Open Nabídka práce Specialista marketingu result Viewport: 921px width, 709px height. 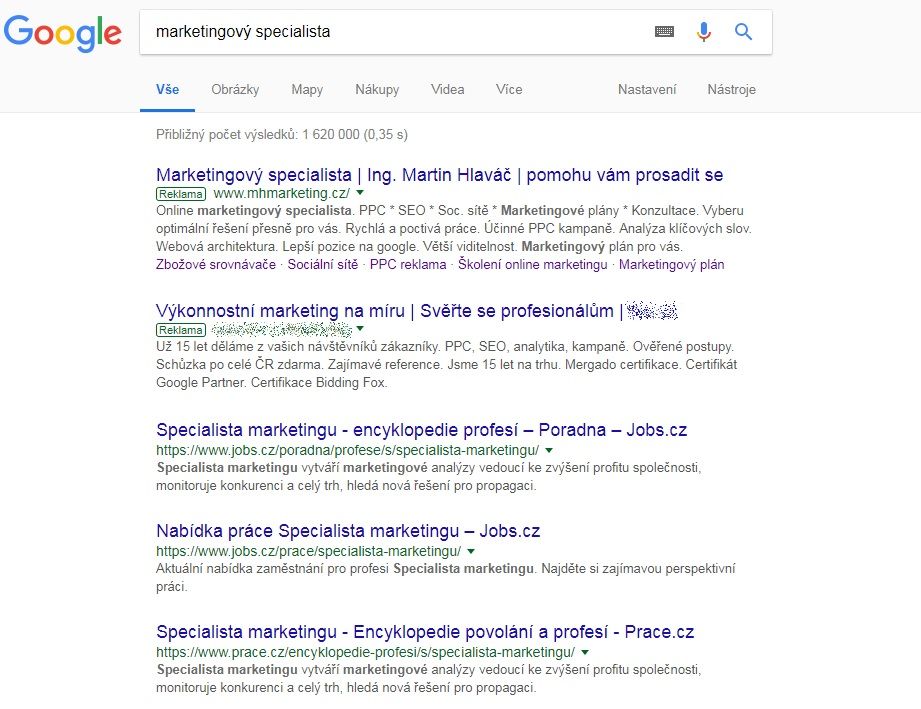coord(348,531)
